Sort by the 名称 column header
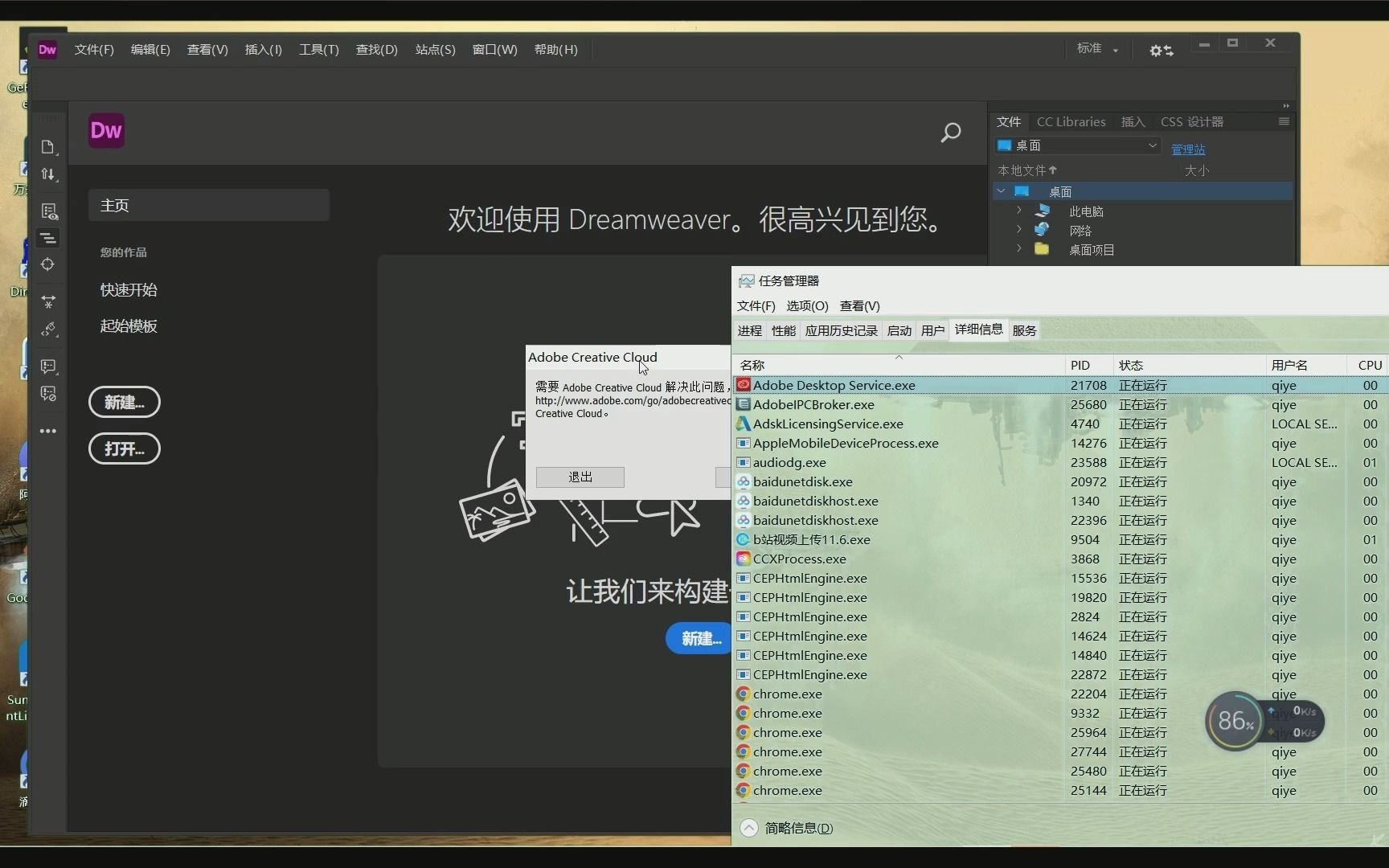This screenshot has width=1389, height=868. click(x=899, y=365)
